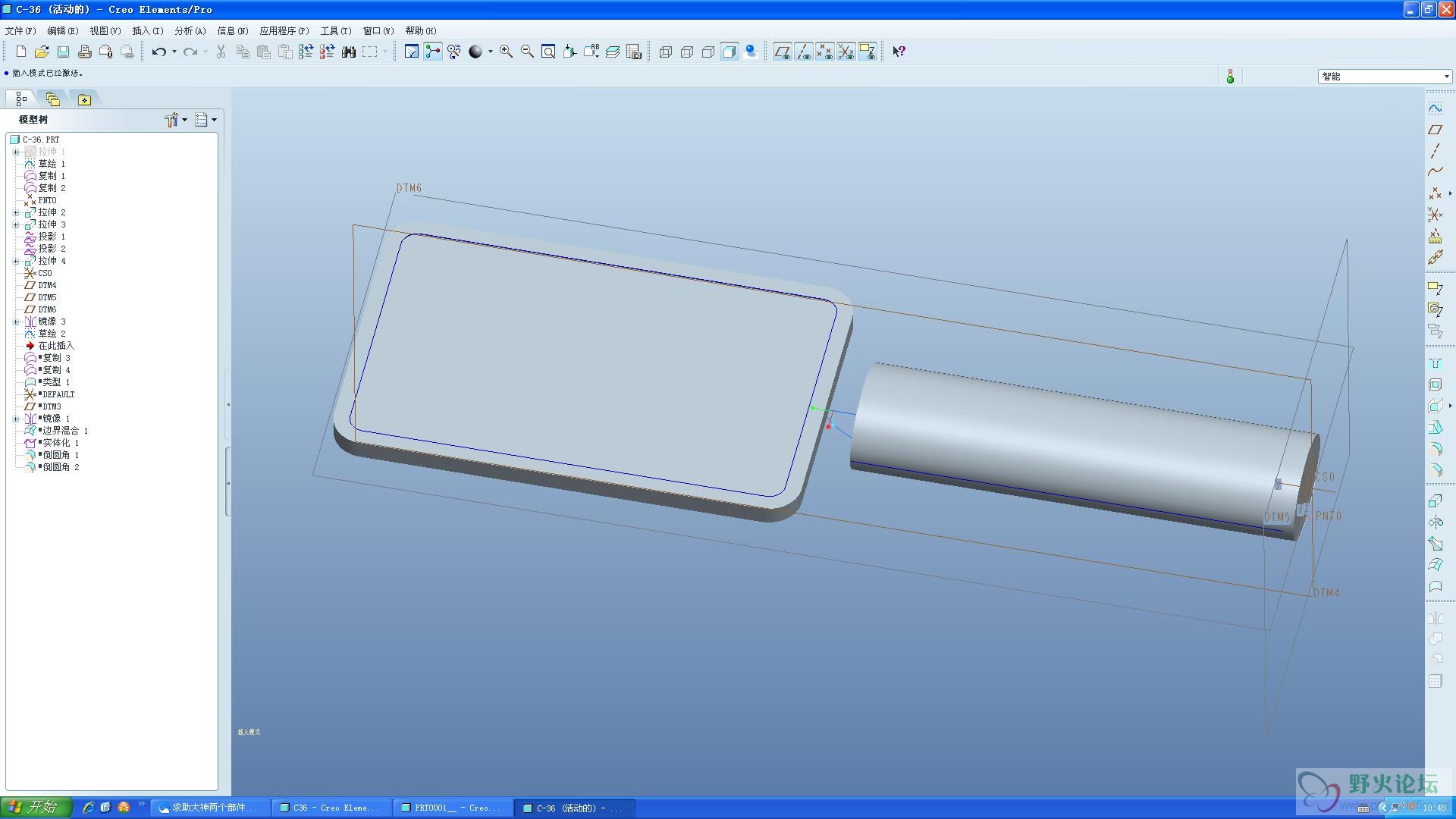Open the 插入(I) menu
Viewport: 1456px width, 819px height.
(148, 31)
